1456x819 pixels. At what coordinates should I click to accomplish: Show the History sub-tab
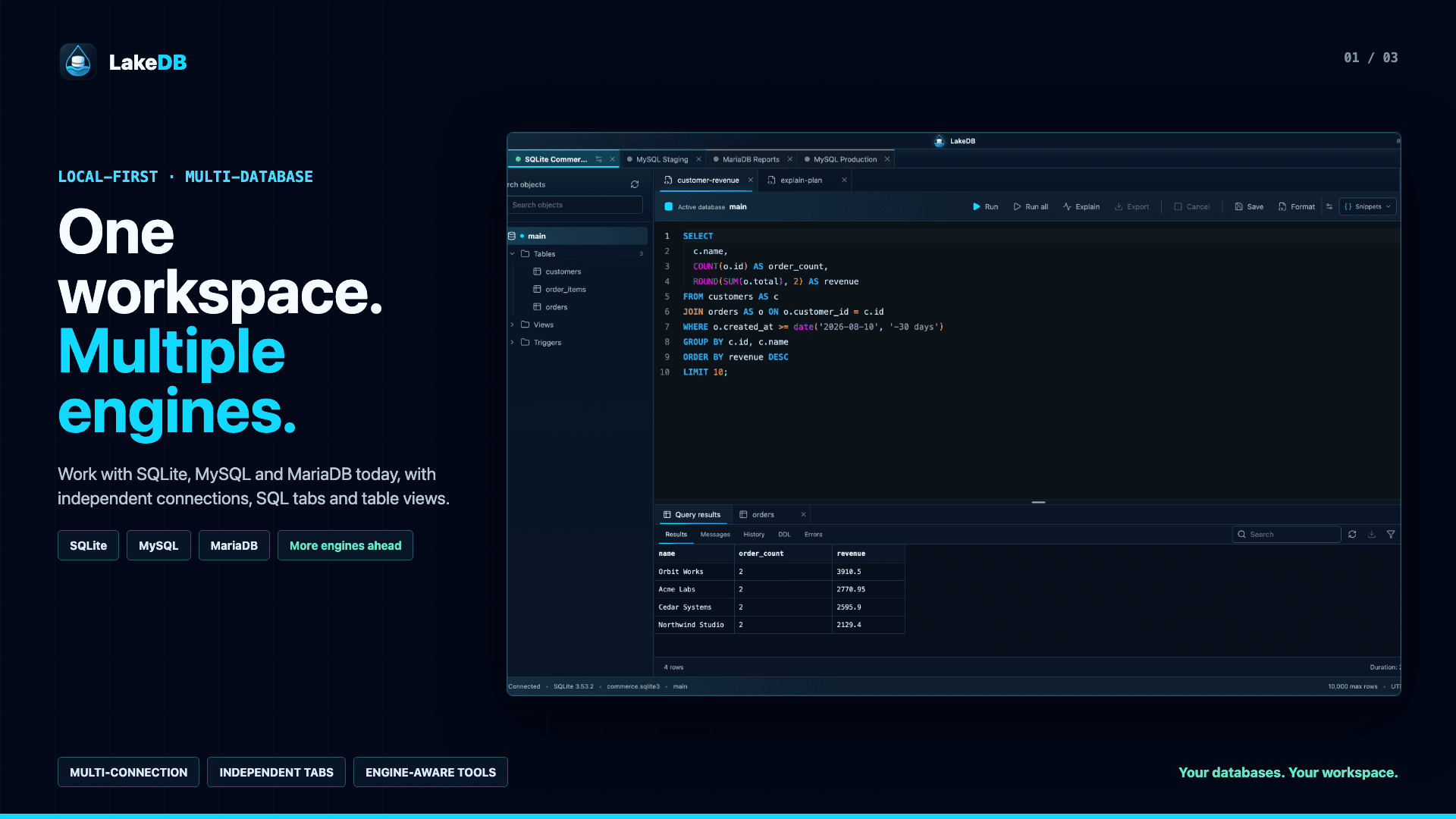point(754,535)
